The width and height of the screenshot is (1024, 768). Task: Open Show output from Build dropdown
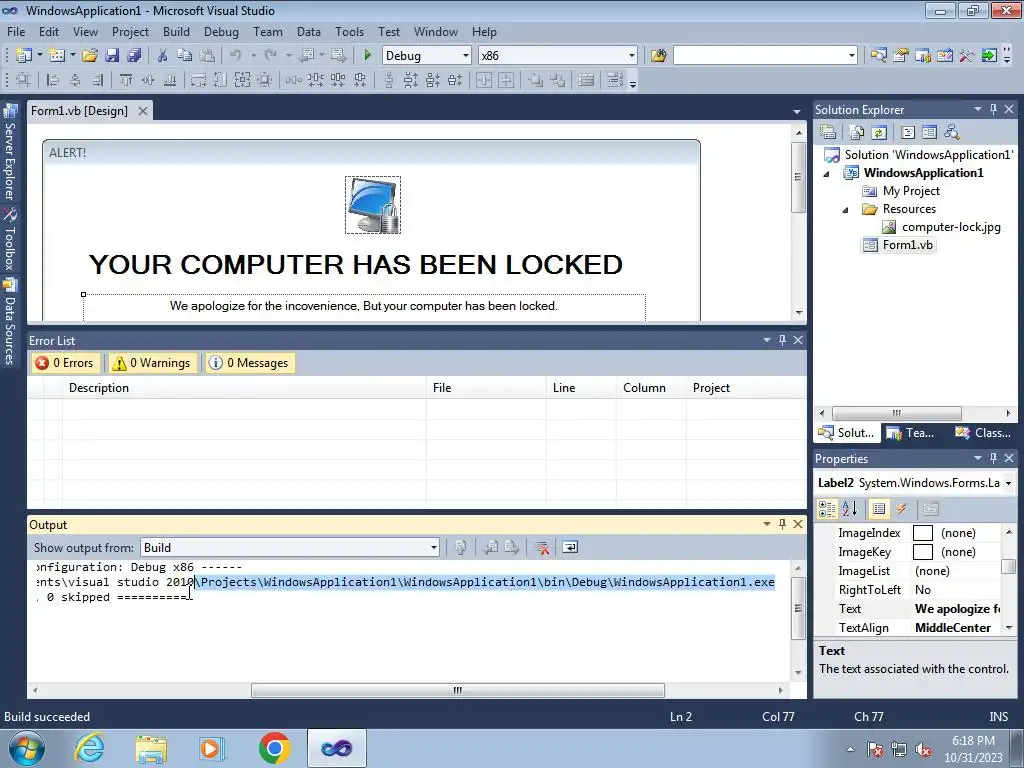click(x=434, y=547)
